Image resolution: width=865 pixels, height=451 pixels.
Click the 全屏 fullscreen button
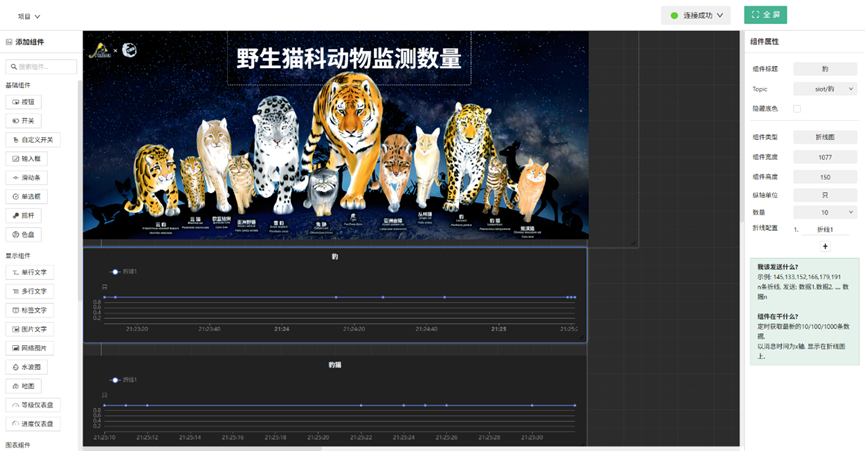tap(765, 15)
